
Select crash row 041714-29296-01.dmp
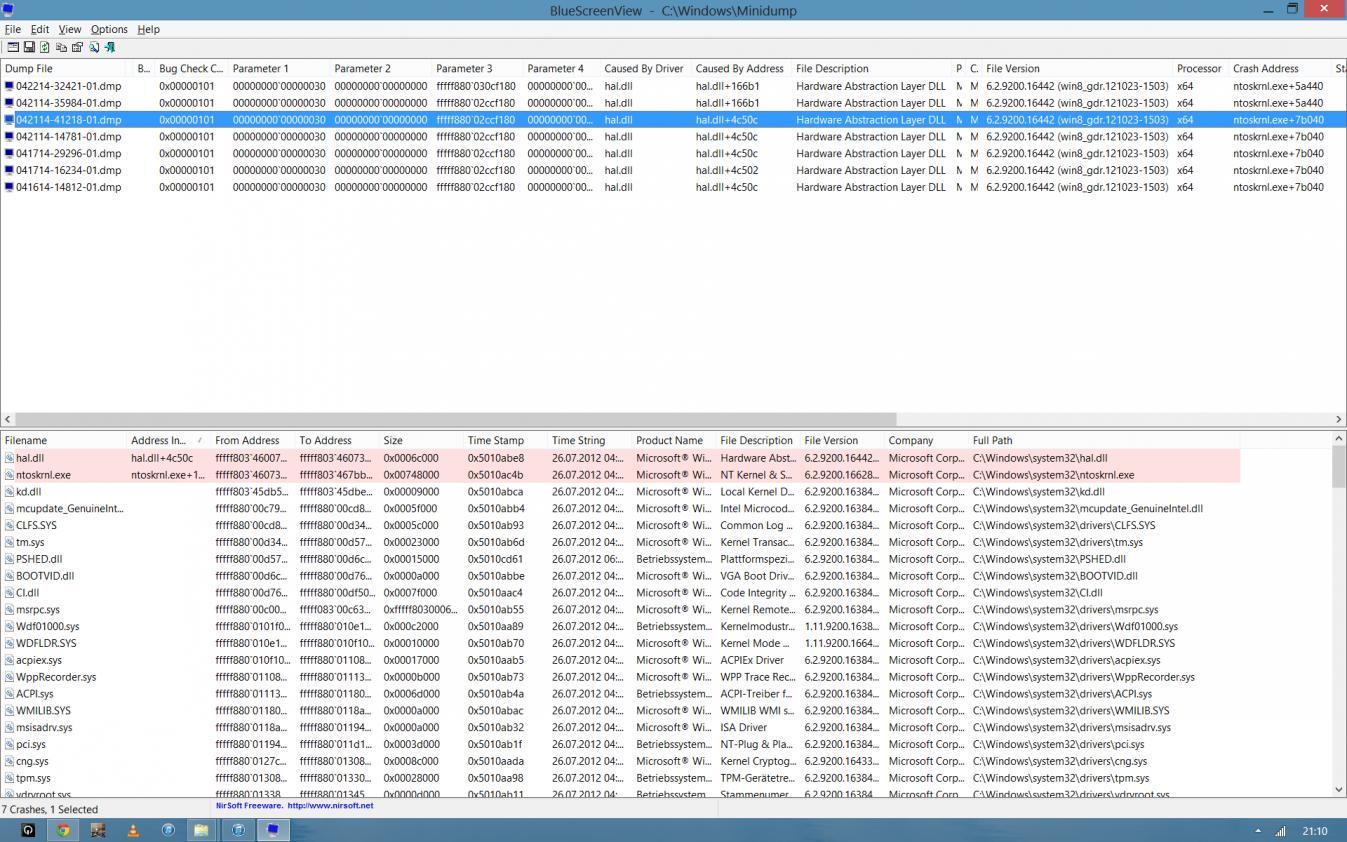[672, 154]
